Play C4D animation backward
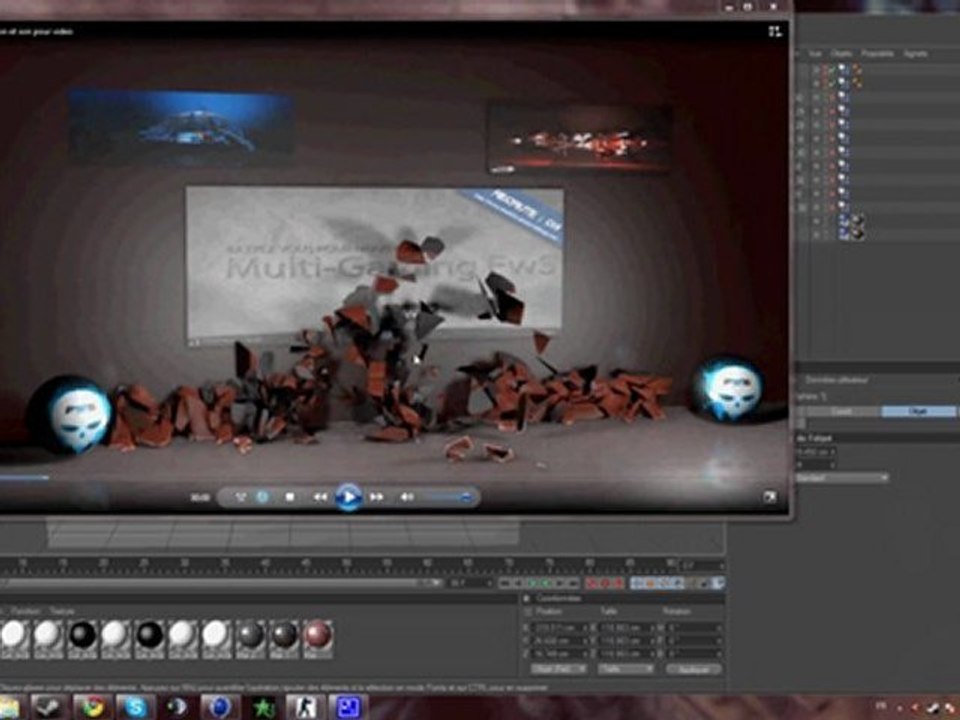960x720 pixels. [x=533, y=583]
